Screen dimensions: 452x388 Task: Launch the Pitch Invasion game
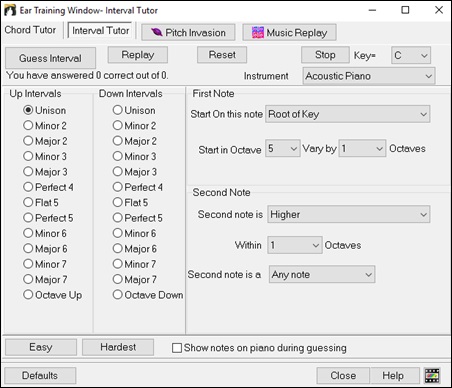[188, 32]
